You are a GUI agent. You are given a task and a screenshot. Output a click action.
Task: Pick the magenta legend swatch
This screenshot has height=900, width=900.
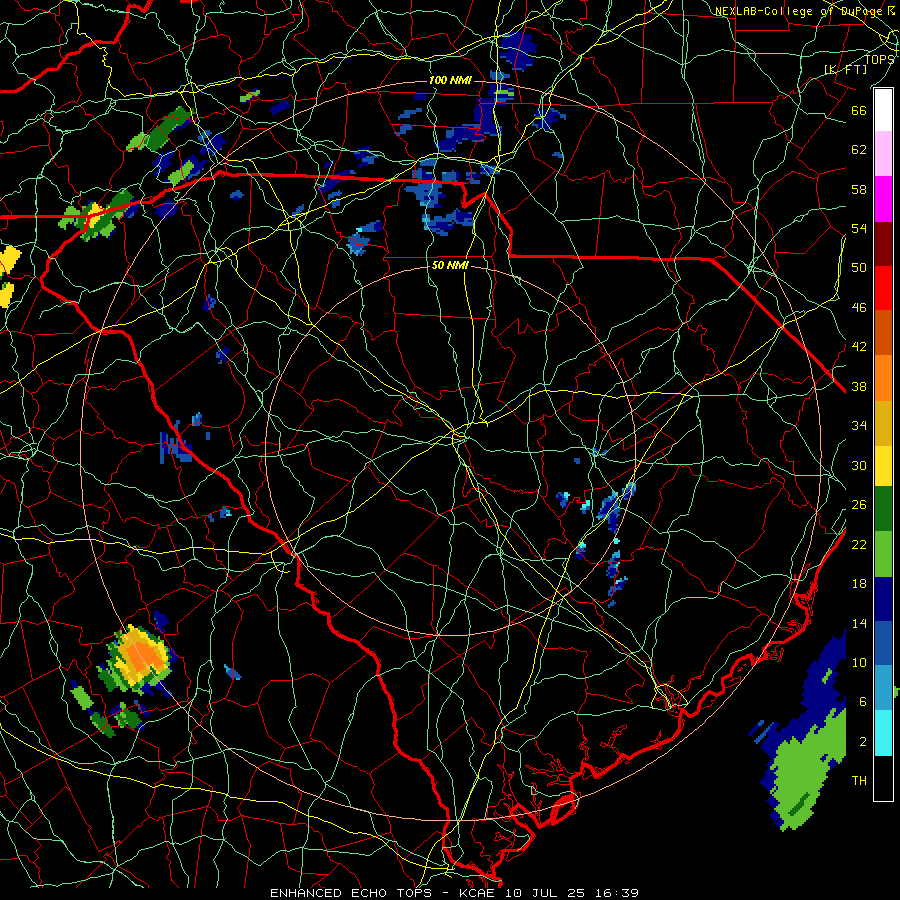(883, 199)
